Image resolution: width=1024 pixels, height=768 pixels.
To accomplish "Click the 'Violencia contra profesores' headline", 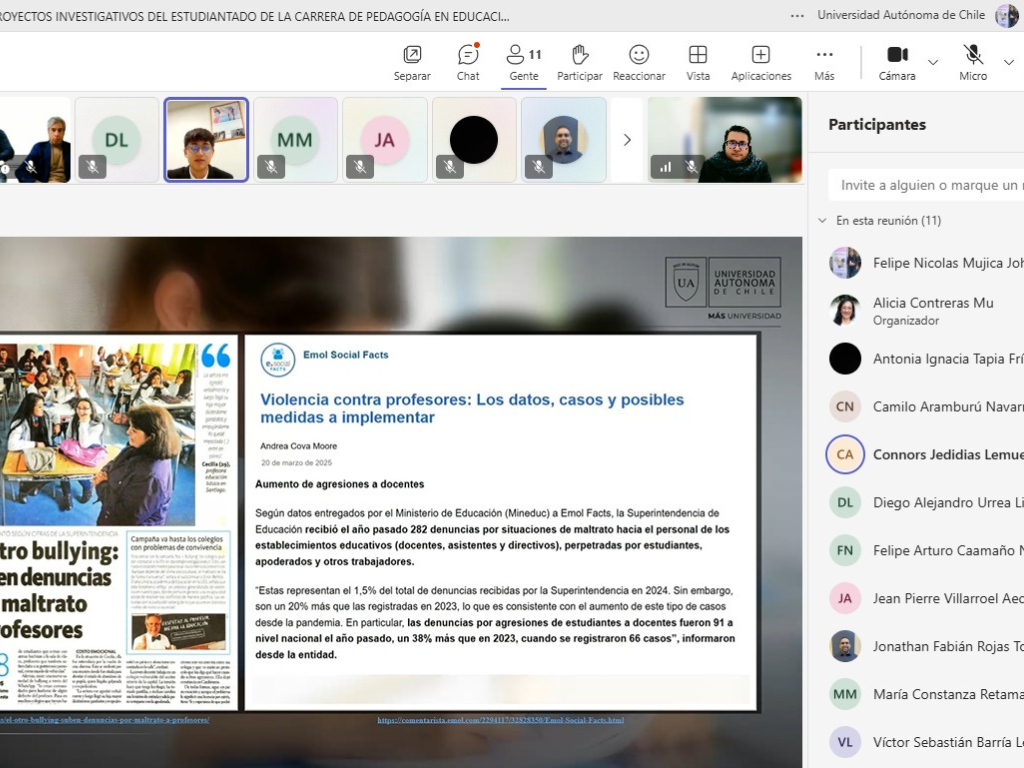I will [472, 408].
